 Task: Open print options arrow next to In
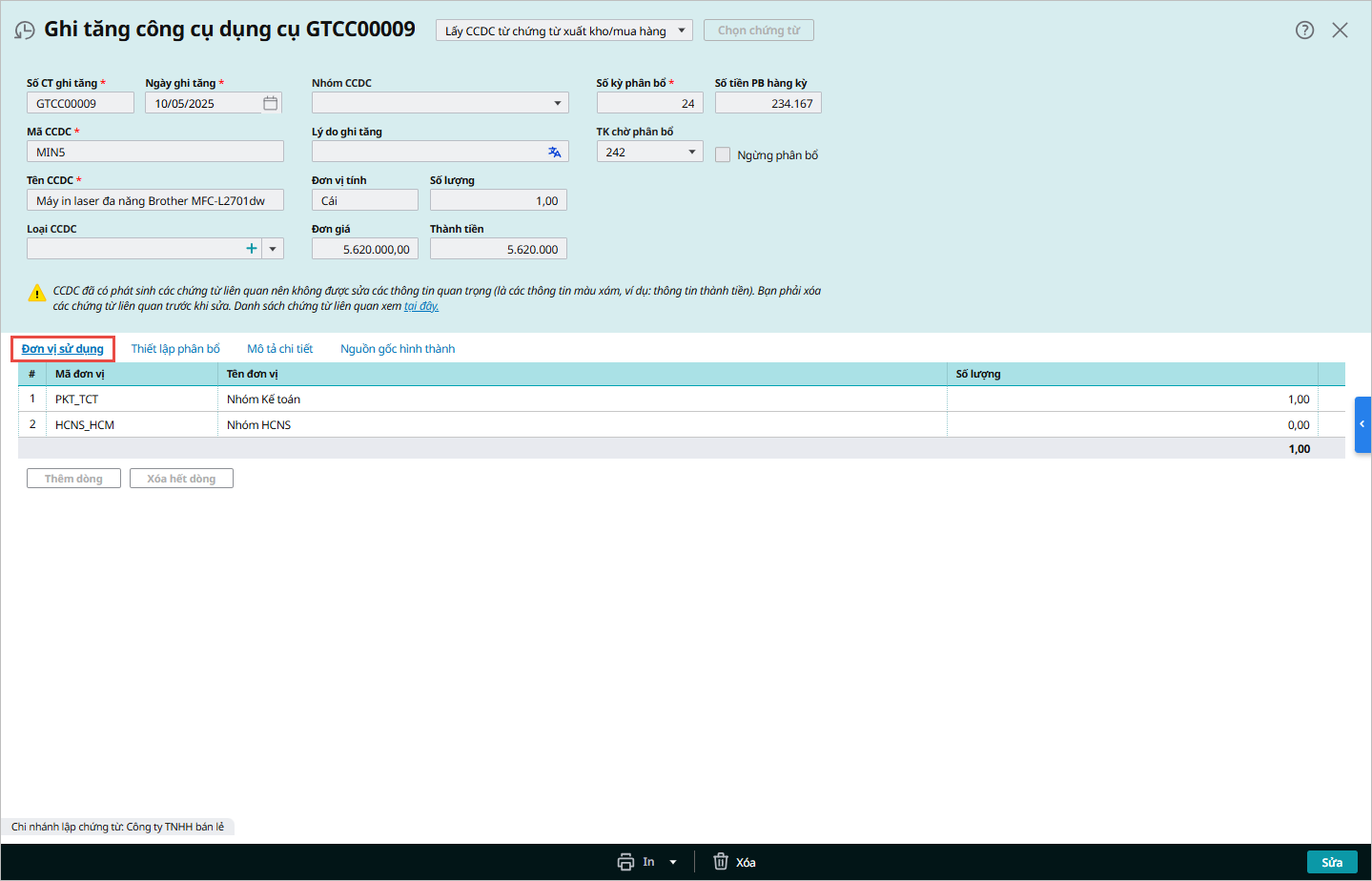[x=673, y=862]
